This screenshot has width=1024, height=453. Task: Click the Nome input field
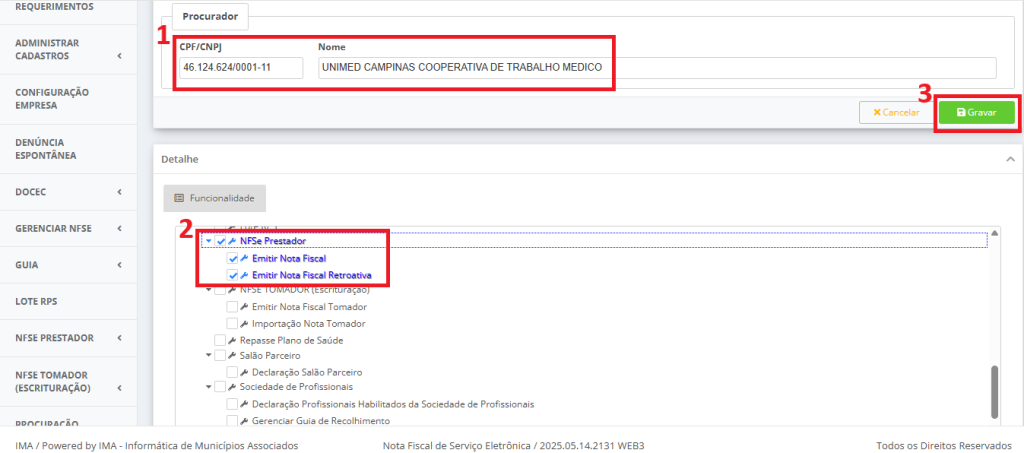click(658, 67)
